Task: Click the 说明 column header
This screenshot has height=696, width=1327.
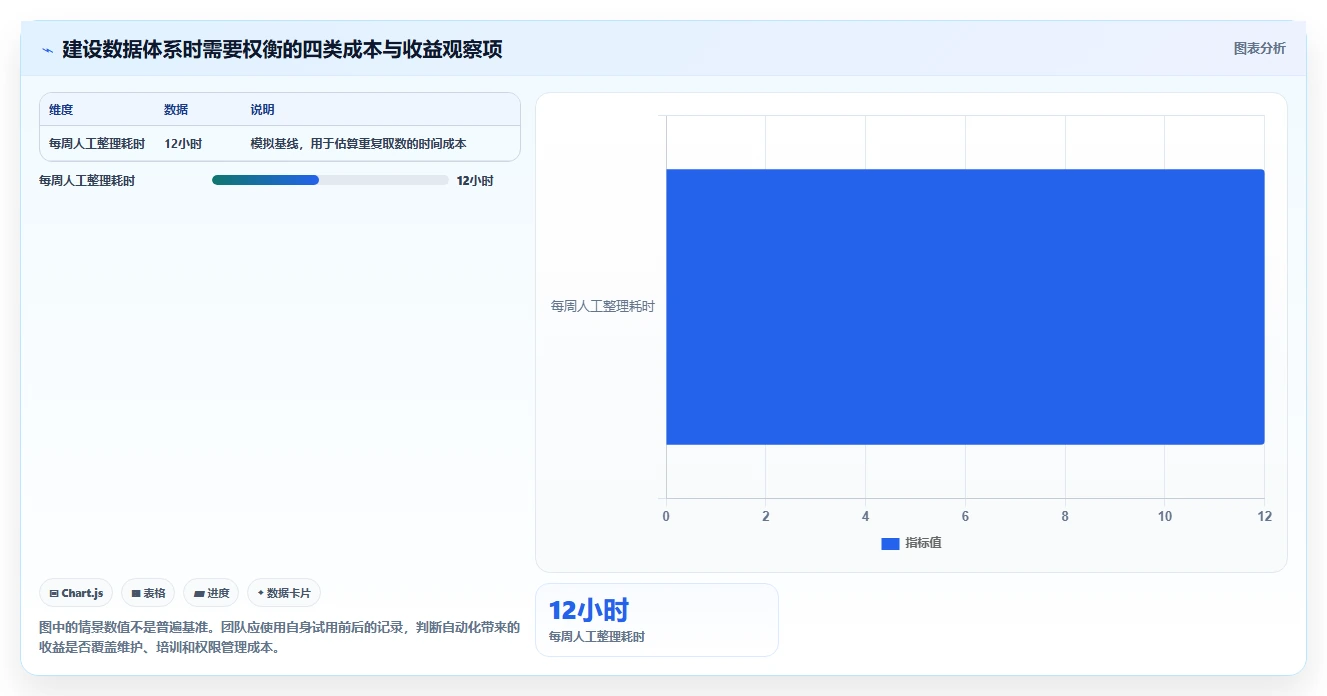Action: [262, 110]
